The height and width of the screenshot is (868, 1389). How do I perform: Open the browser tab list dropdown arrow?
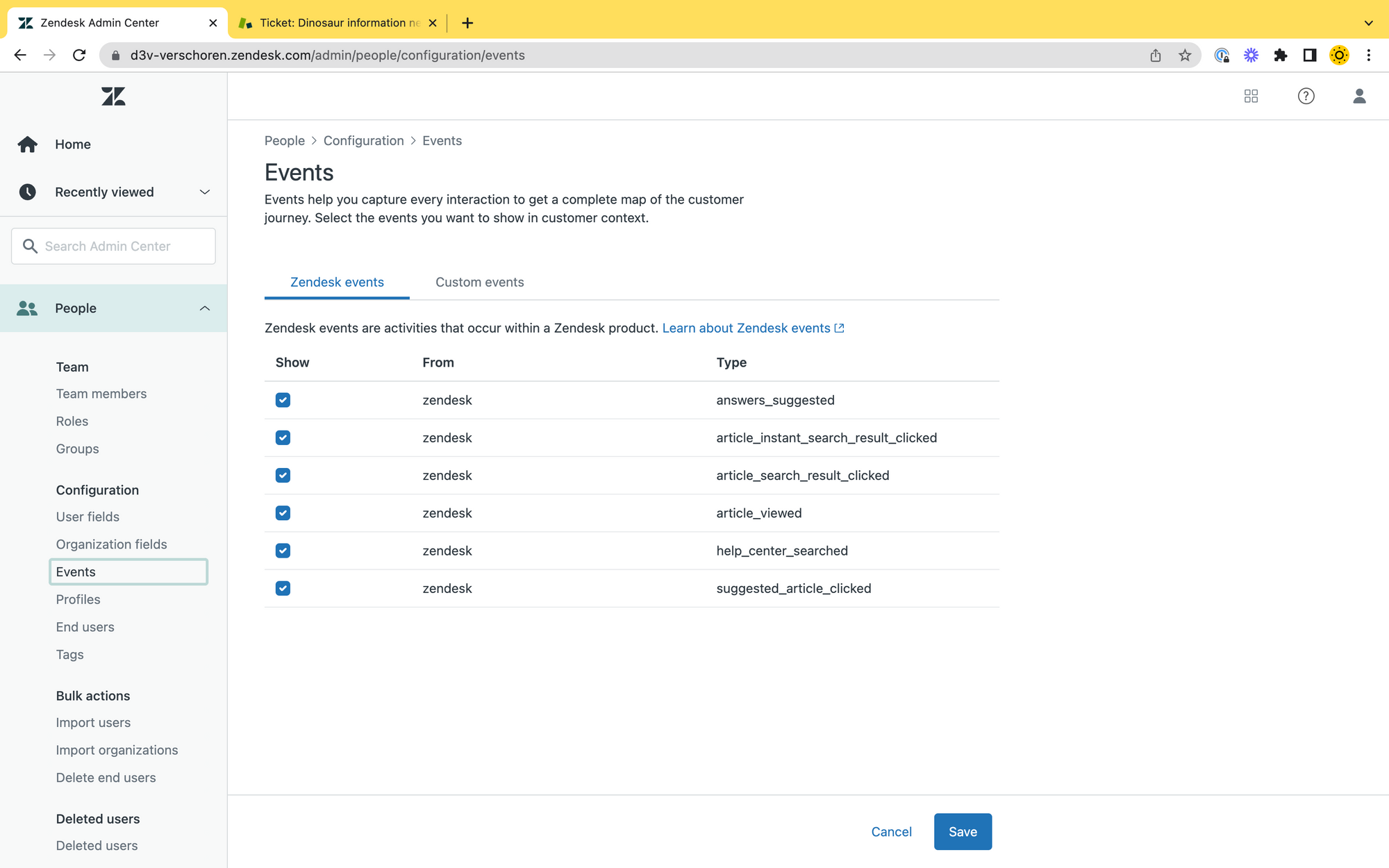point(1368,23)
